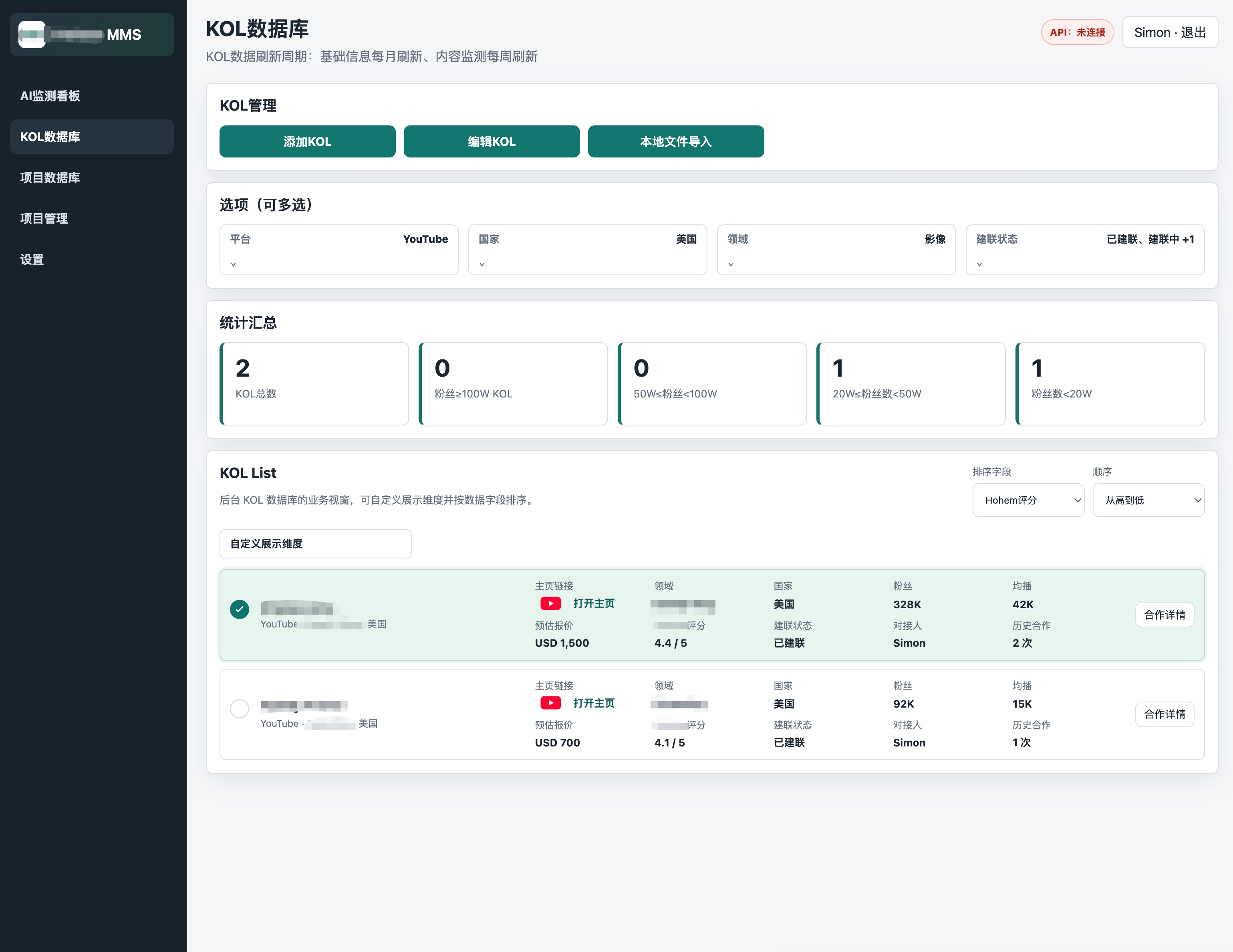Click the YouTube icon in the 328K row
1233x952 pixels.
pyautogui.click(x=550, y=603)
